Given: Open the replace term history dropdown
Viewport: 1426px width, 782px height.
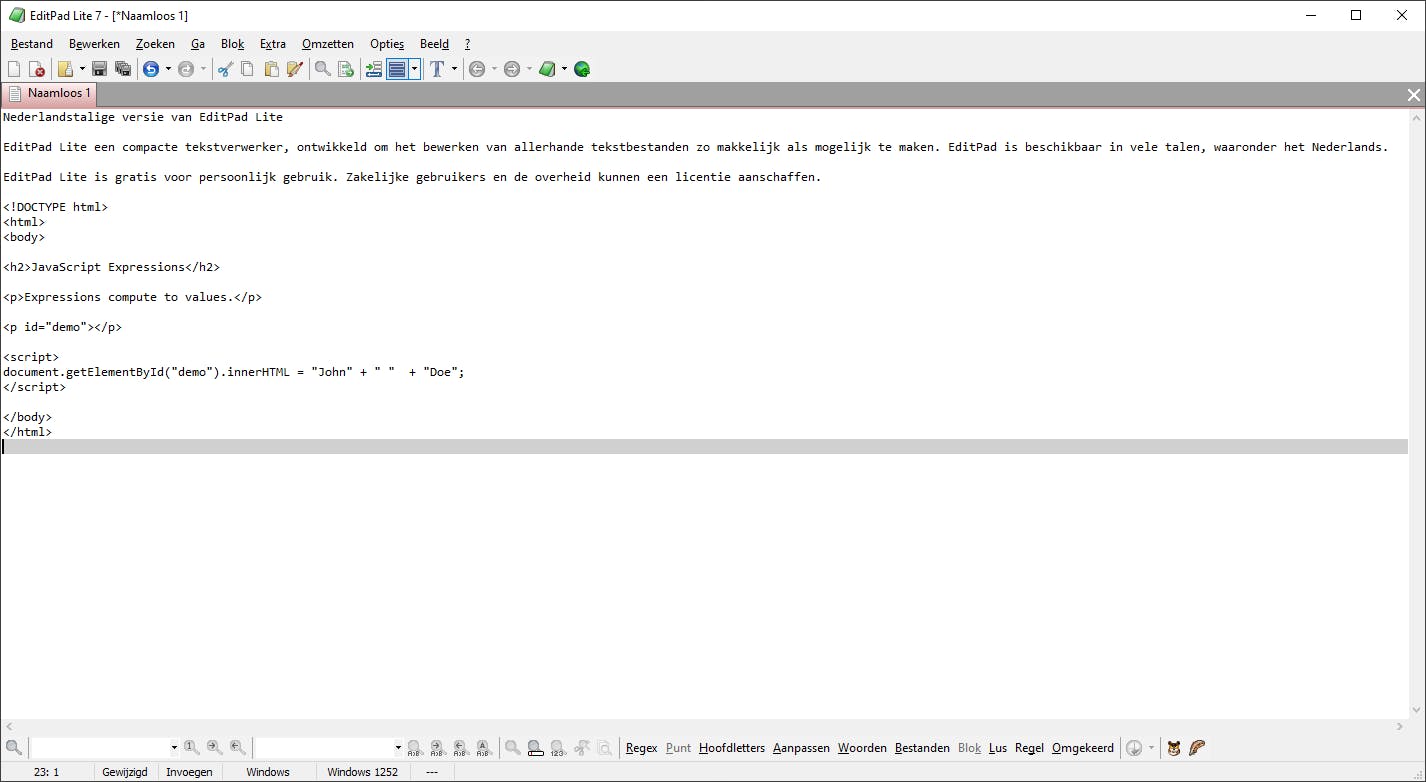Looking at the screenshot, I should tap(398, 747).
